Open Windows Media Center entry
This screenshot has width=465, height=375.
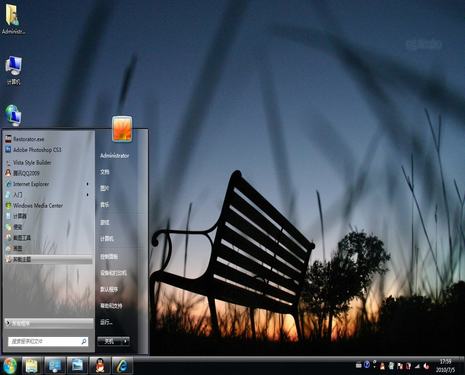(49, 205)
